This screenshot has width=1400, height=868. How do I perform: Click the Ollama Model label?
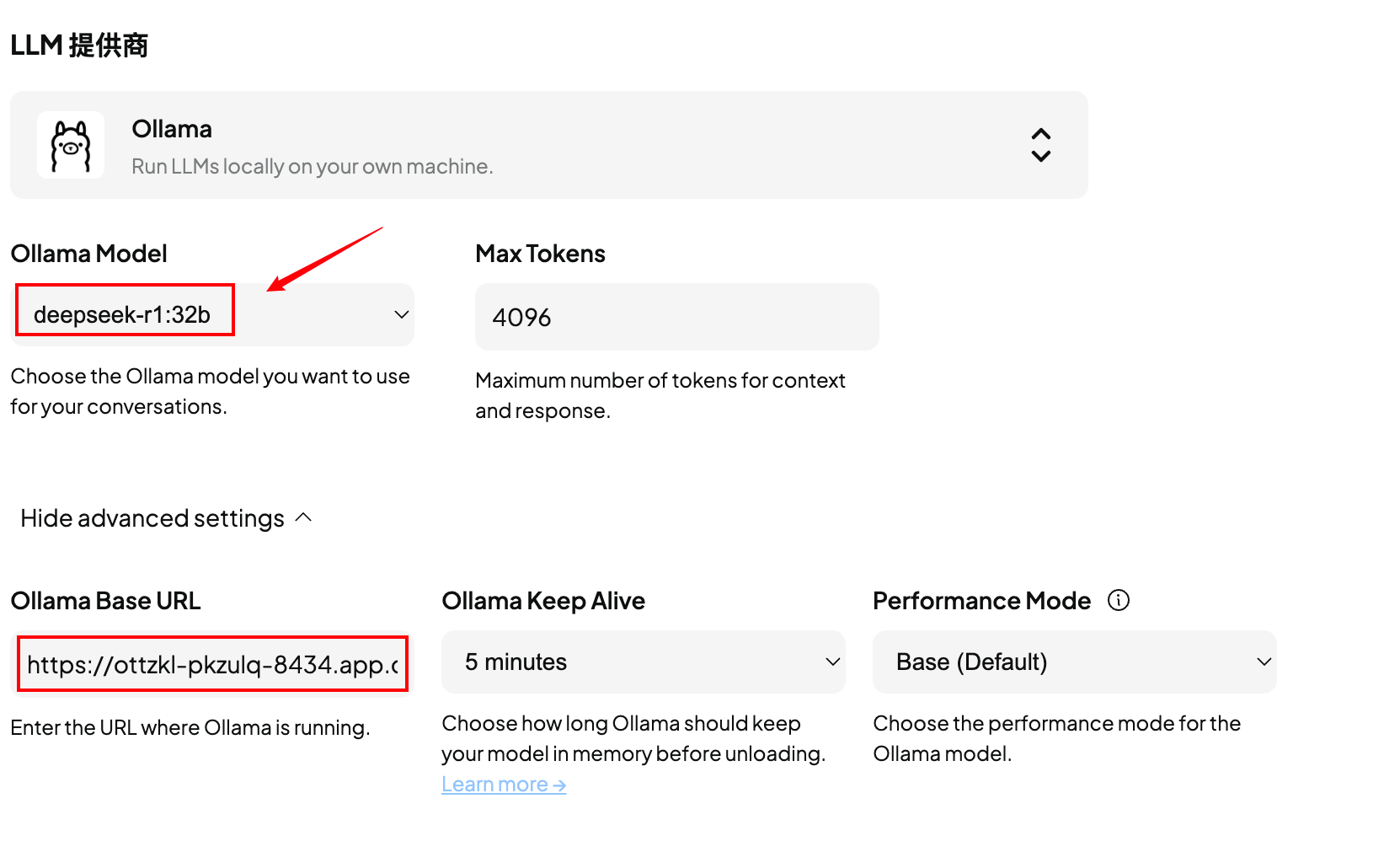click(x=88, y=254)
